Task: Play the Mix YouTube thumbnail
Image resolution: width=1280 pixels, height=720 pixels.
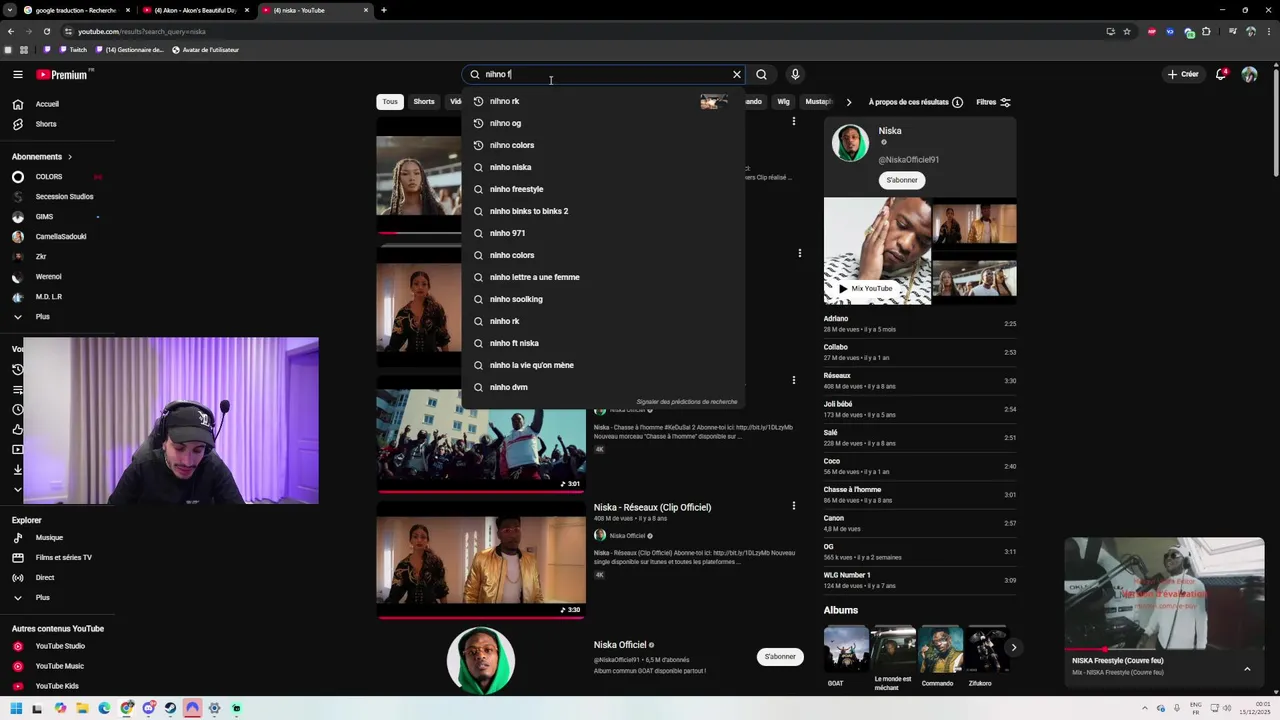Action: point(877,251)
